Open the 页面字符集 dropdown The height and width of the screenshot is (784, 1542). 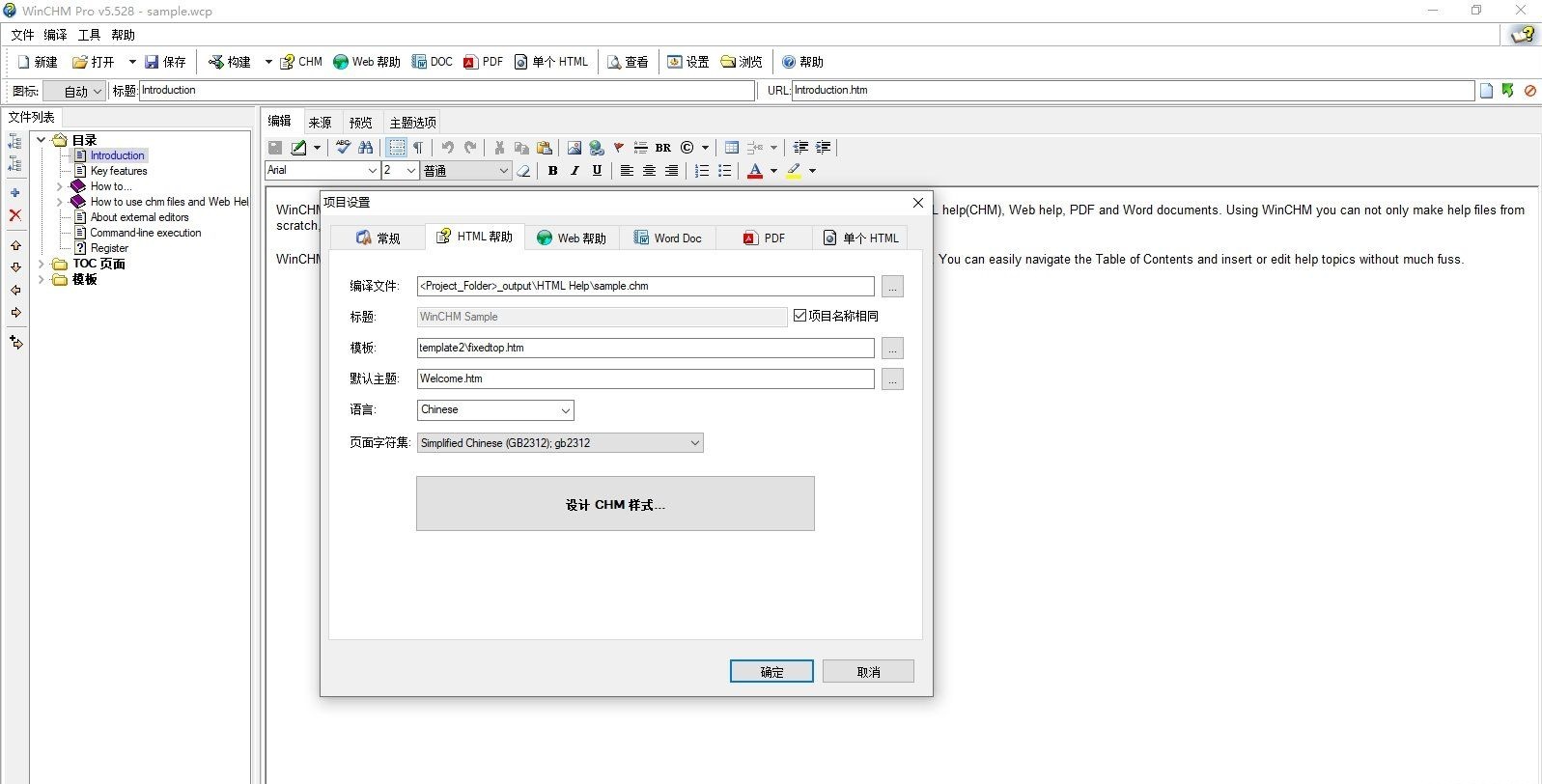pos(560,443)
